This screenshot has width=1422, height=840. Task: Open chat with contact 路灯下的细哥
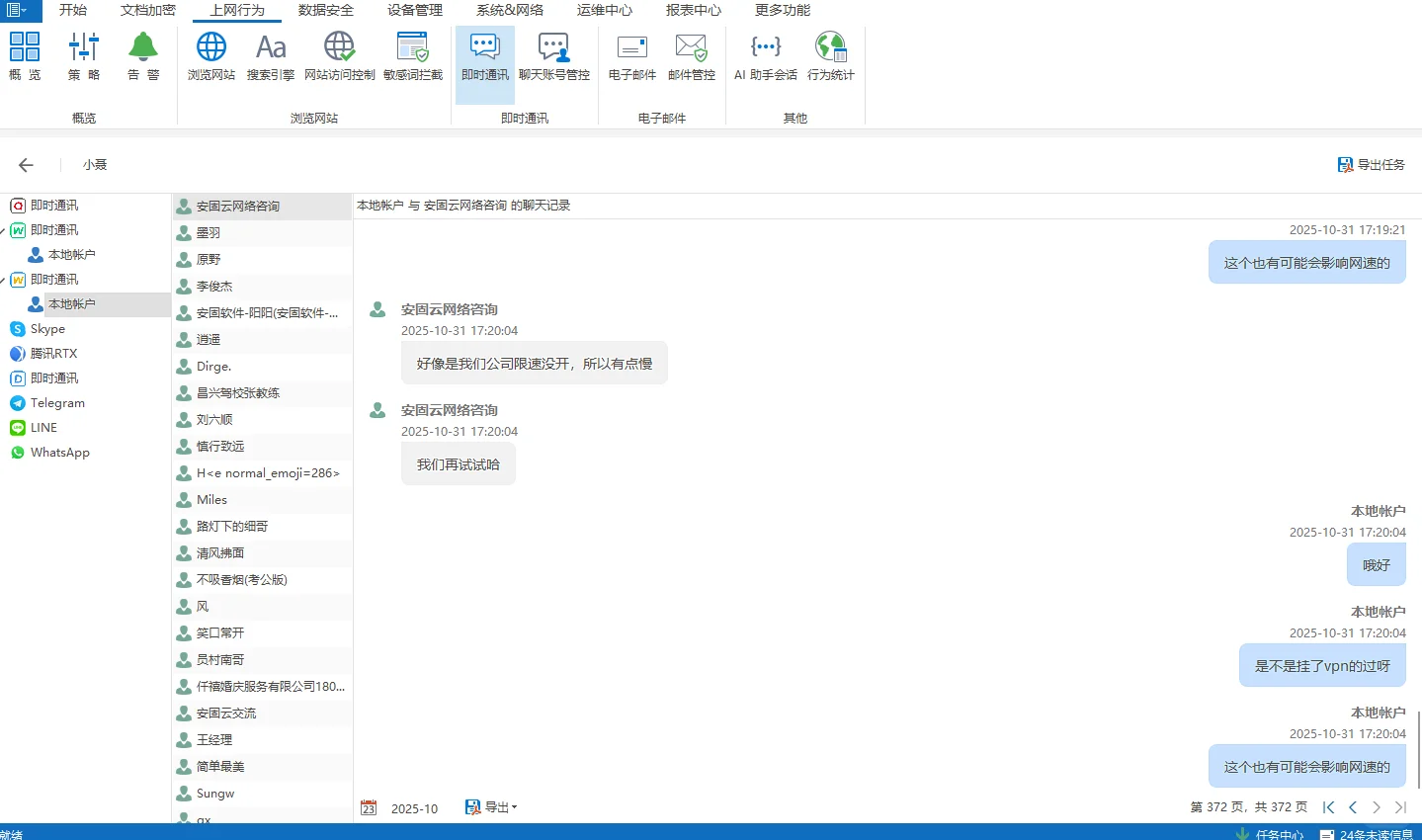click(263, 526)
